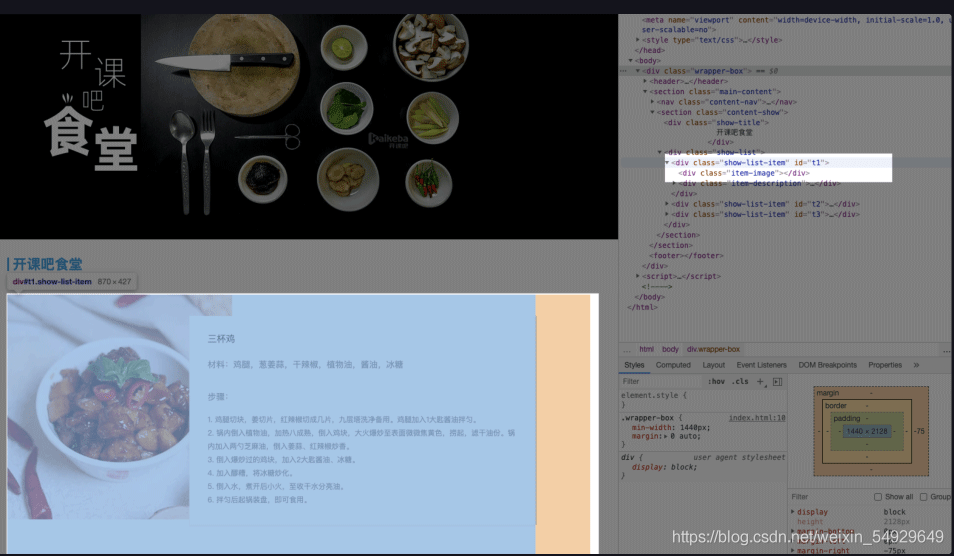The image size is (954, 556).
Task: Expand show-list-item id t2 node
Action: (x=667, y=204)
